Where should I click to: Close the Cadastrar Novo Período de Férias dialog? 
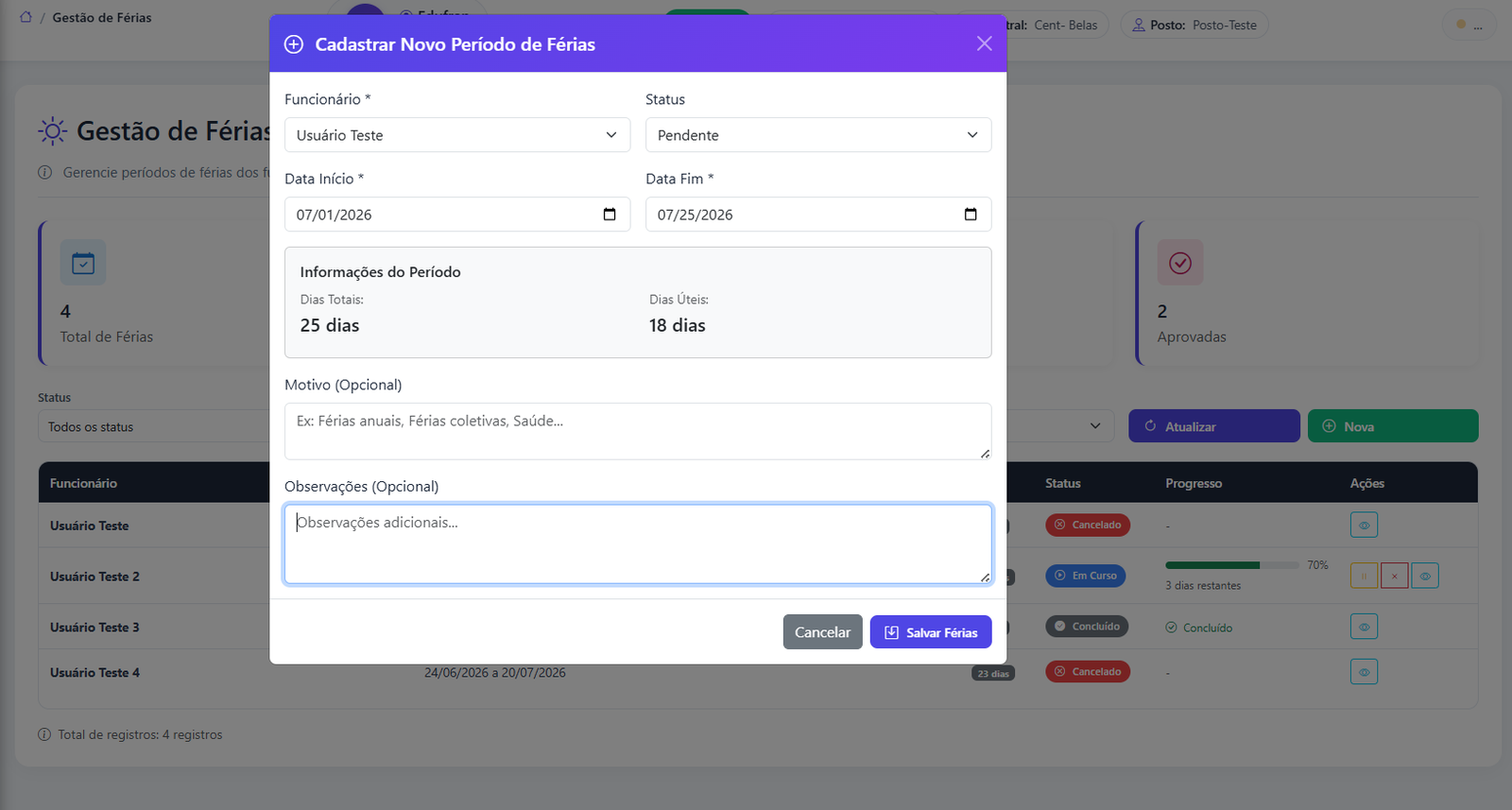984,43
